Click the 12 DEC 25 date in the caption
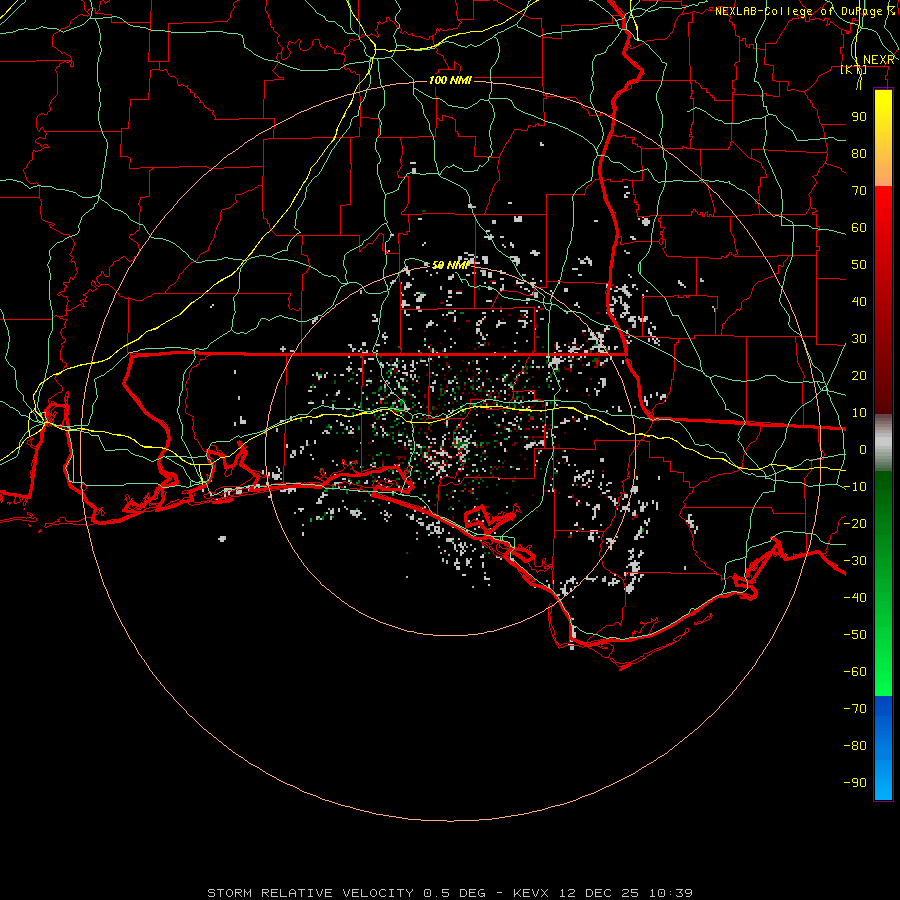 (599, 893)
